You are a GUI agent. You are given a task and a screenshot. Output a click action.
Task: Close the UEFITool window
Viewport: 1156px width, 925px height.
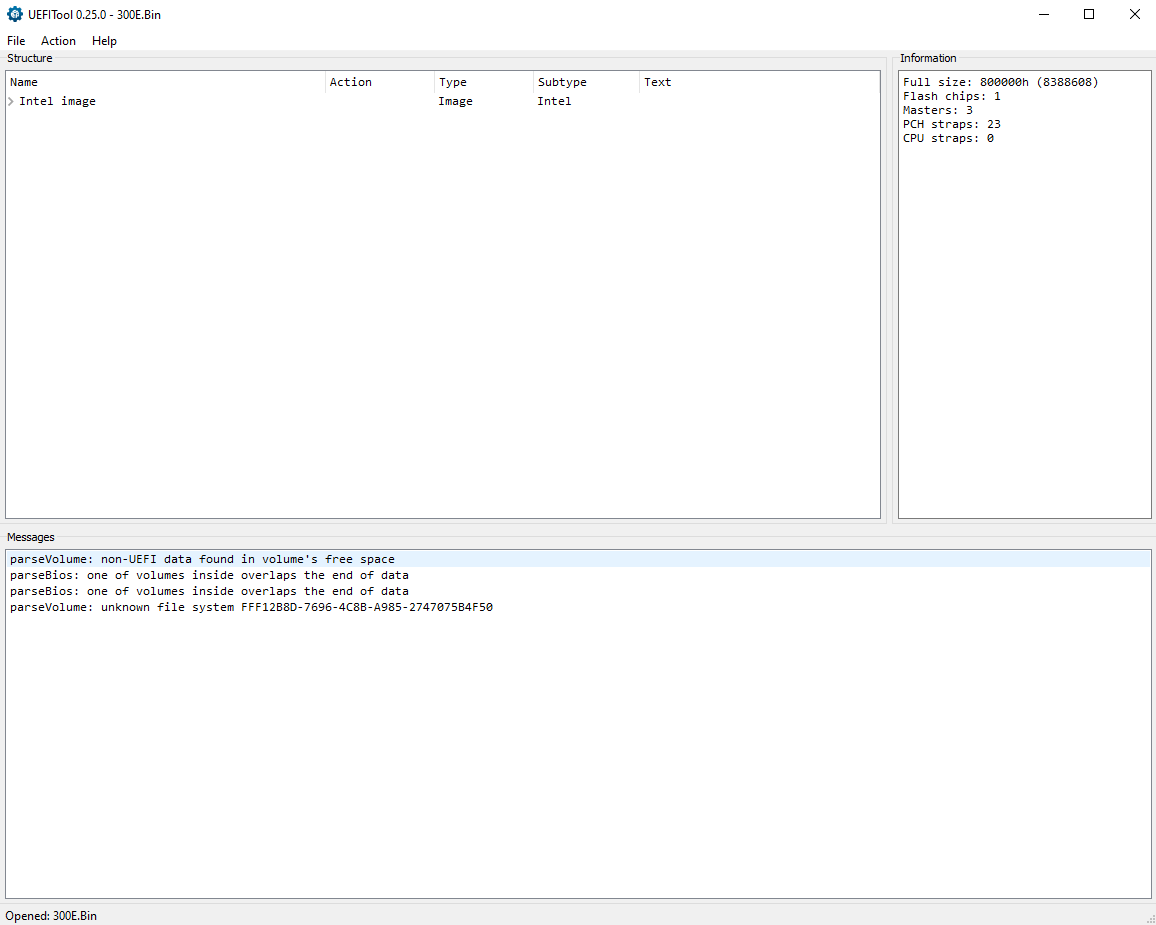(1135, 14)
